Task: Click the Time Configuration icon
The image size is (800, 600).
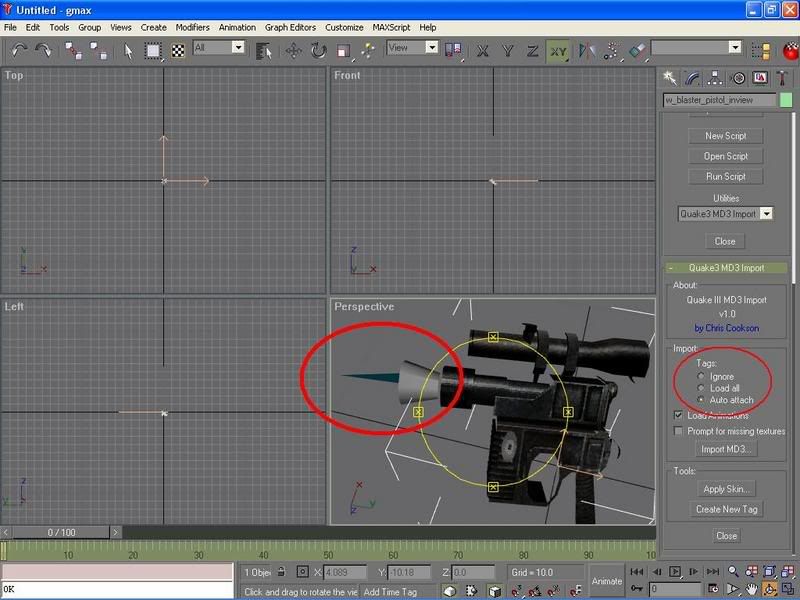Action: click(713, 589)
